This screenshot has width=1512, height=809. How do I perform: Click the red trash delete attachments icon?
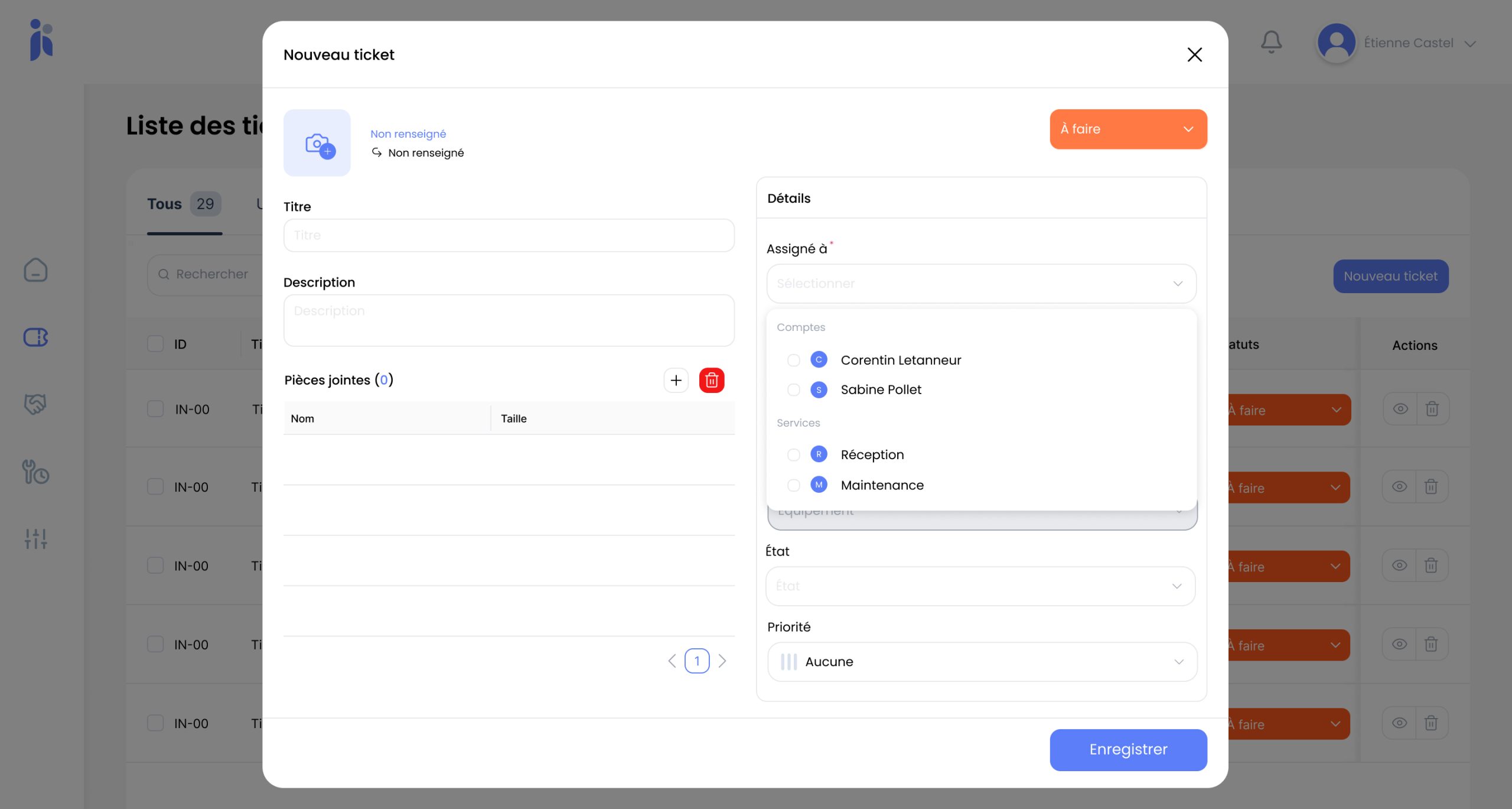click(x=711, y=380)
